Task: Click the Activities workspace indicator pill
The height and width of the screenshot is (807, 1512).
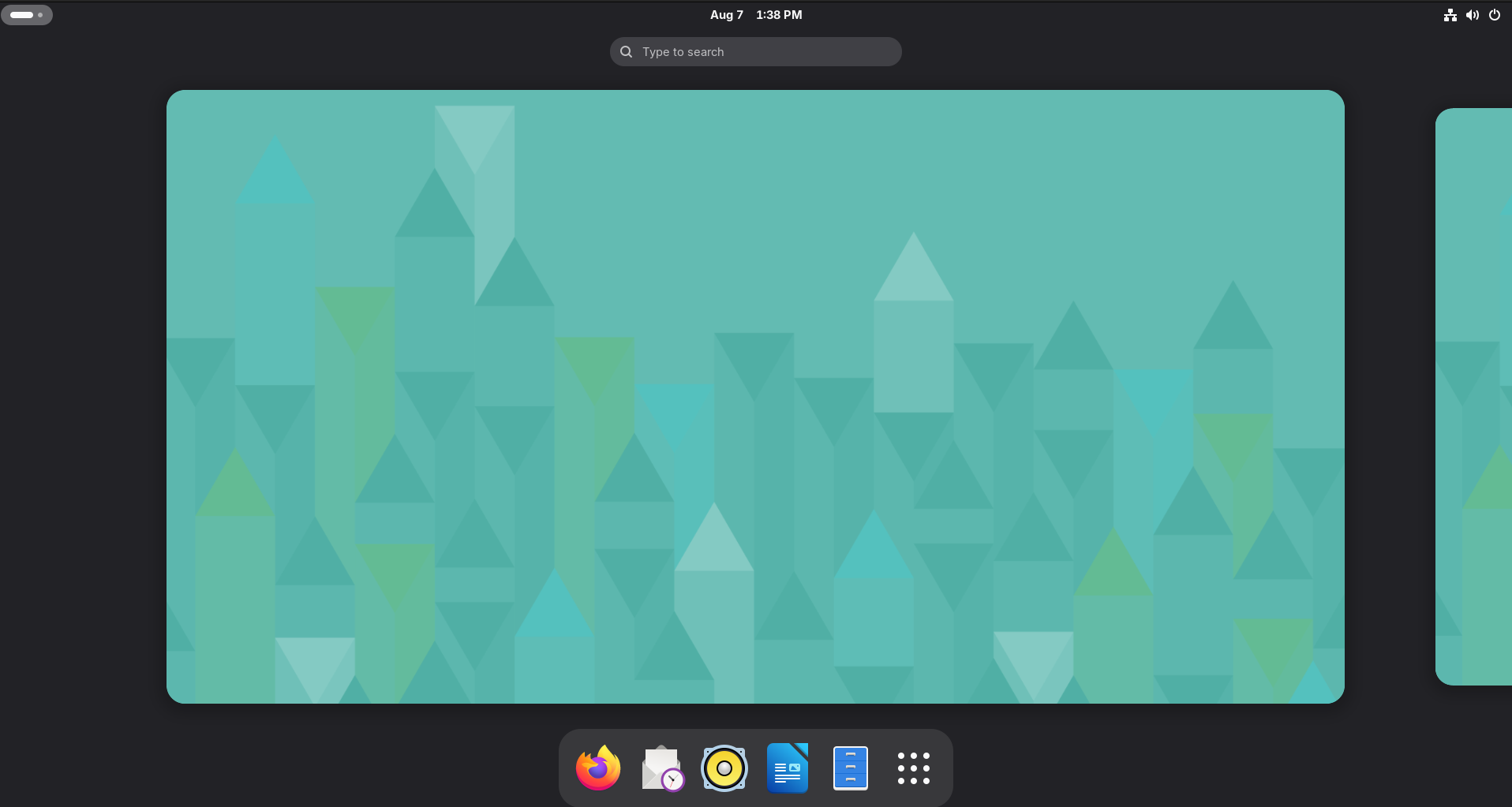Action: pyautogui.click(x=27, y=14)
